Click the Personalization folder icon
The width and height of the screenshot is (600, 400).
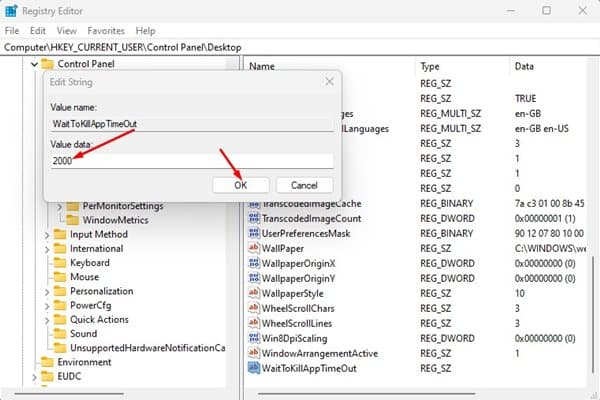[x=60, y=291]
